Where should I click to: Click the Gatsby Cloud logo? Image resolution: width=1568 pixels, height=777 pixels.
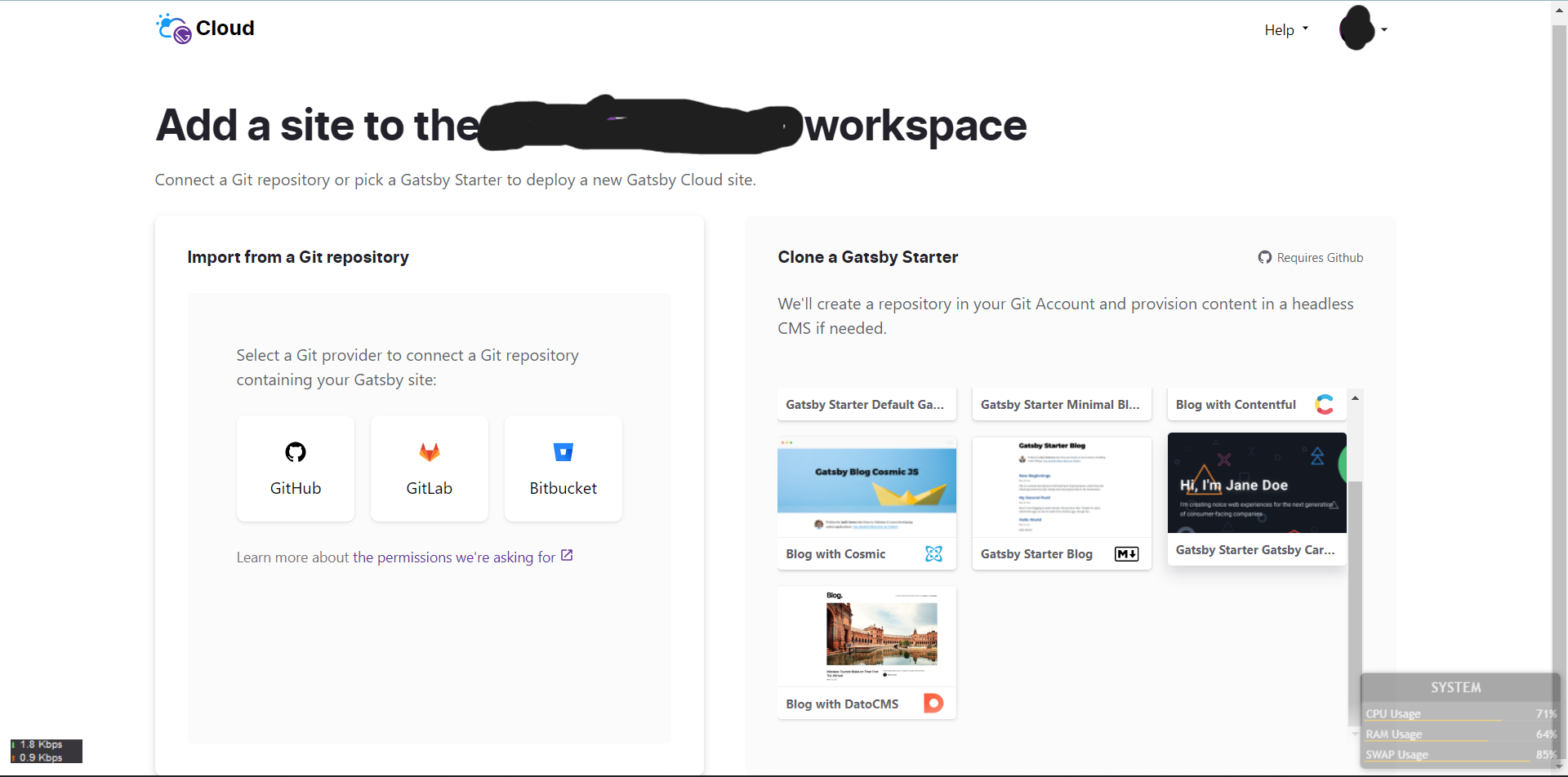coord(205,29)
